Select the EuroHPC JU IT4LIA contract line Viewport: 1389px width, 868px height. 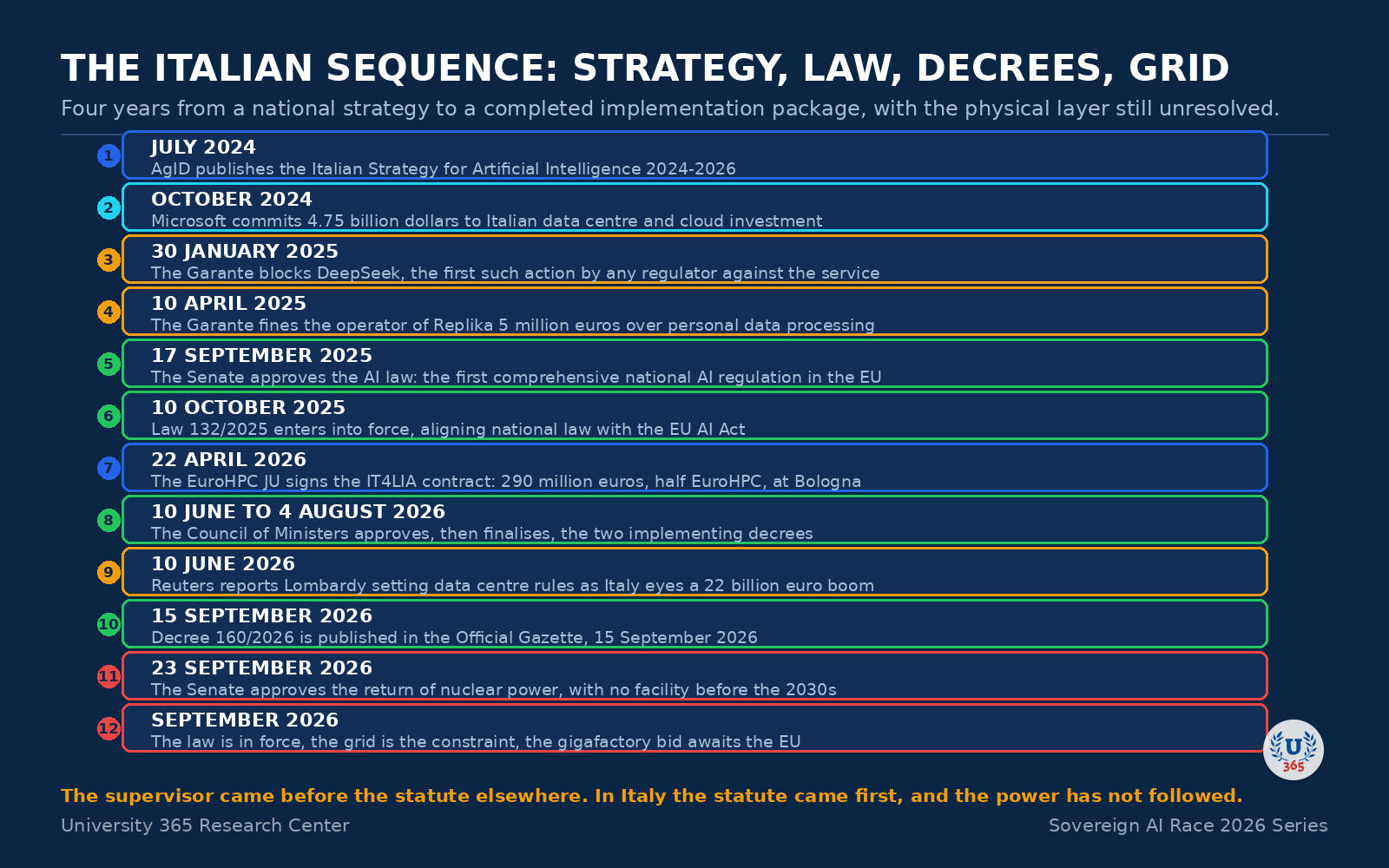(506, 482)
